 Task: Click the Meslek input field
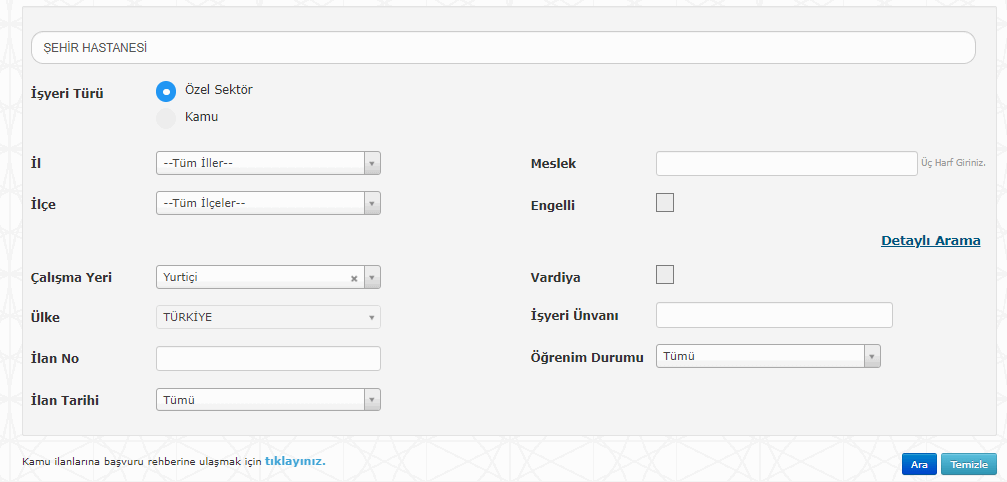[x=787, y=163]
